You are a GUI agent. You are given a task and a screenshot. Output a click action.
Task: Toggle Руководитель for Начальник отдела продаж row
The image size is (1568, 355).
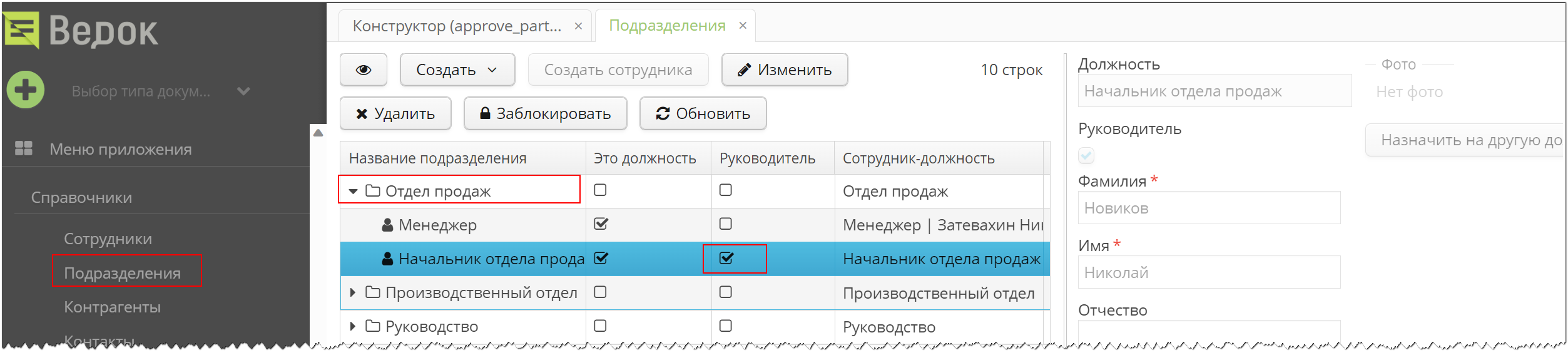[726, 258]
